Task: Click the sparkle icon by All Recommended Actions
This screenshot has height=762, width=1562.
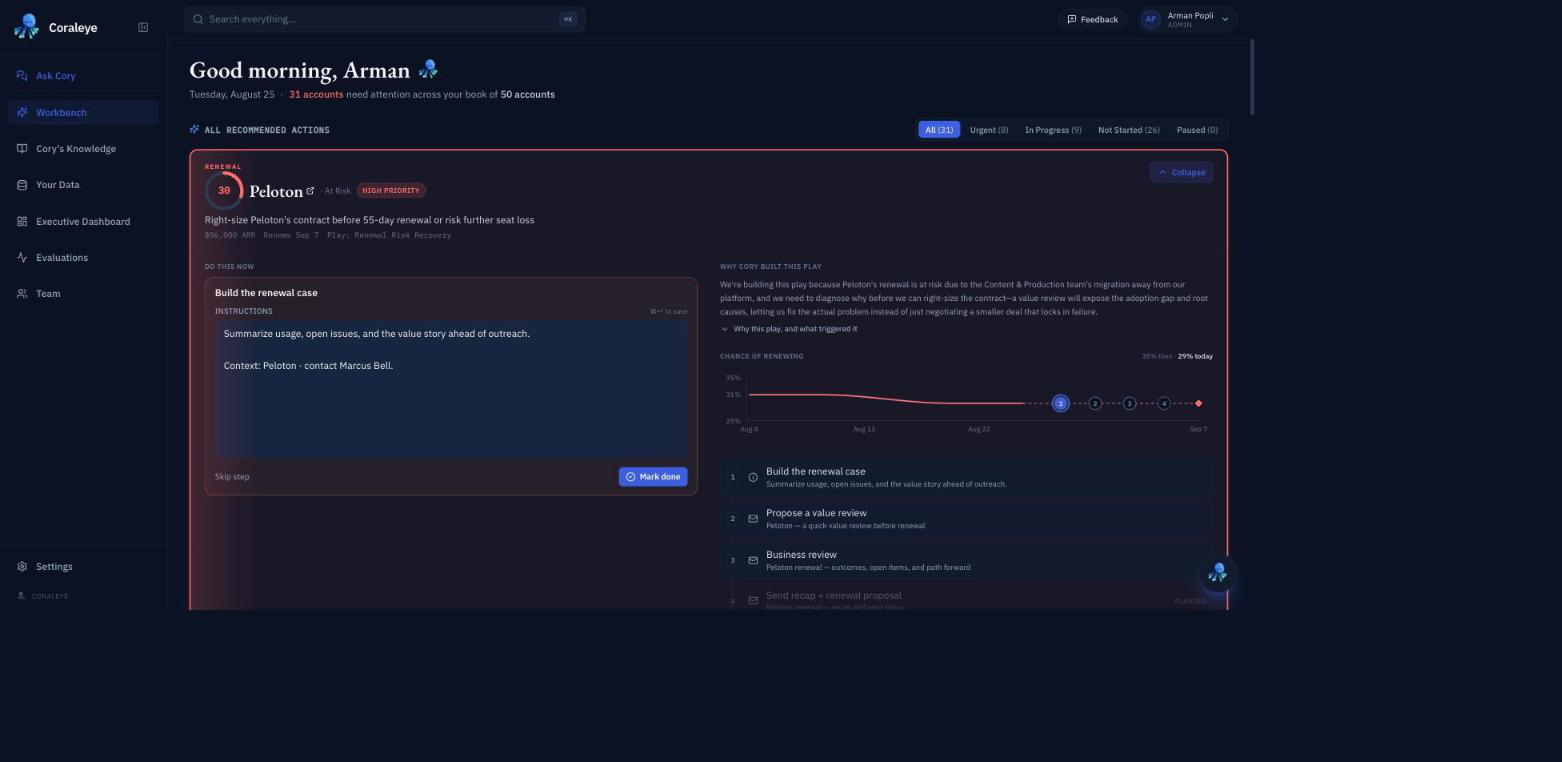Action: pyautogui.click(x=194, y=129)
